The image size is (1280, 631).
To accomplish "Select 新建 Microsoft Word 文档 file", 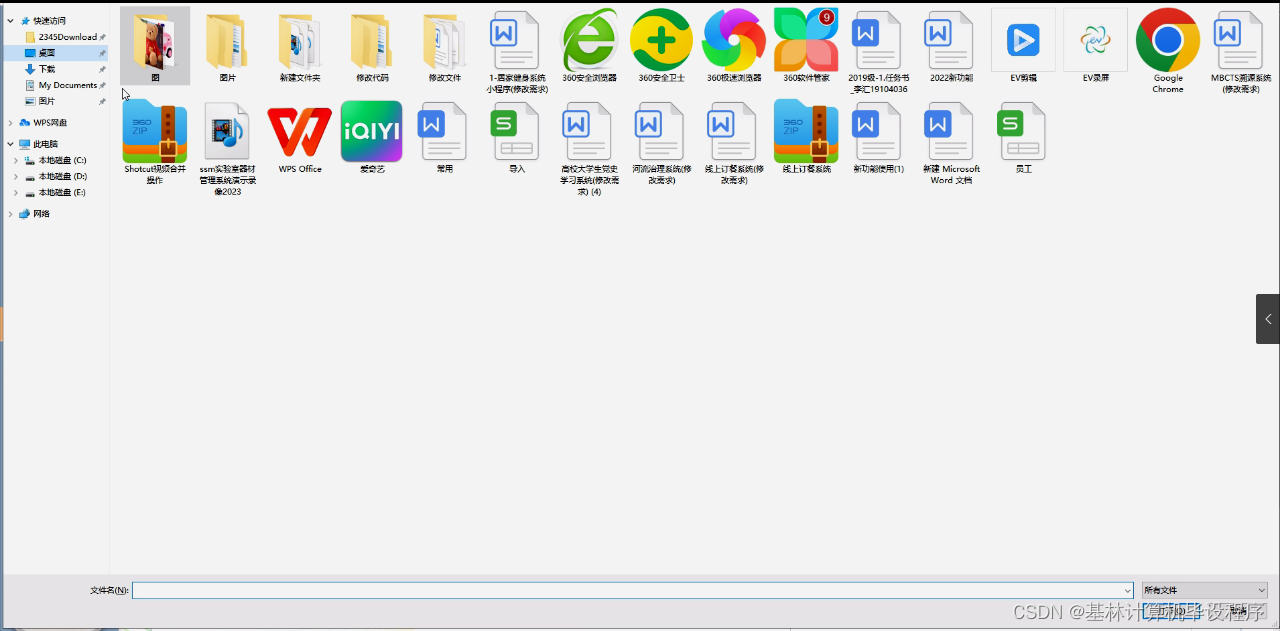I will tap(950, 142).
